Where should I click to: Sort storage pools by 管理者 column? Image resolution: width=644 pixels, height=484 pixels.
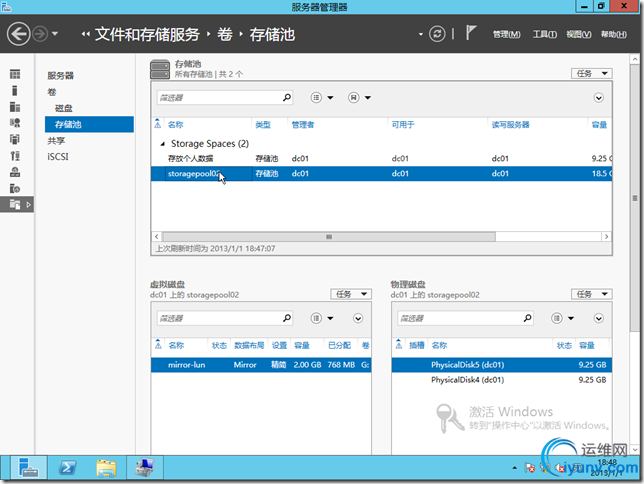click(303, 125)
